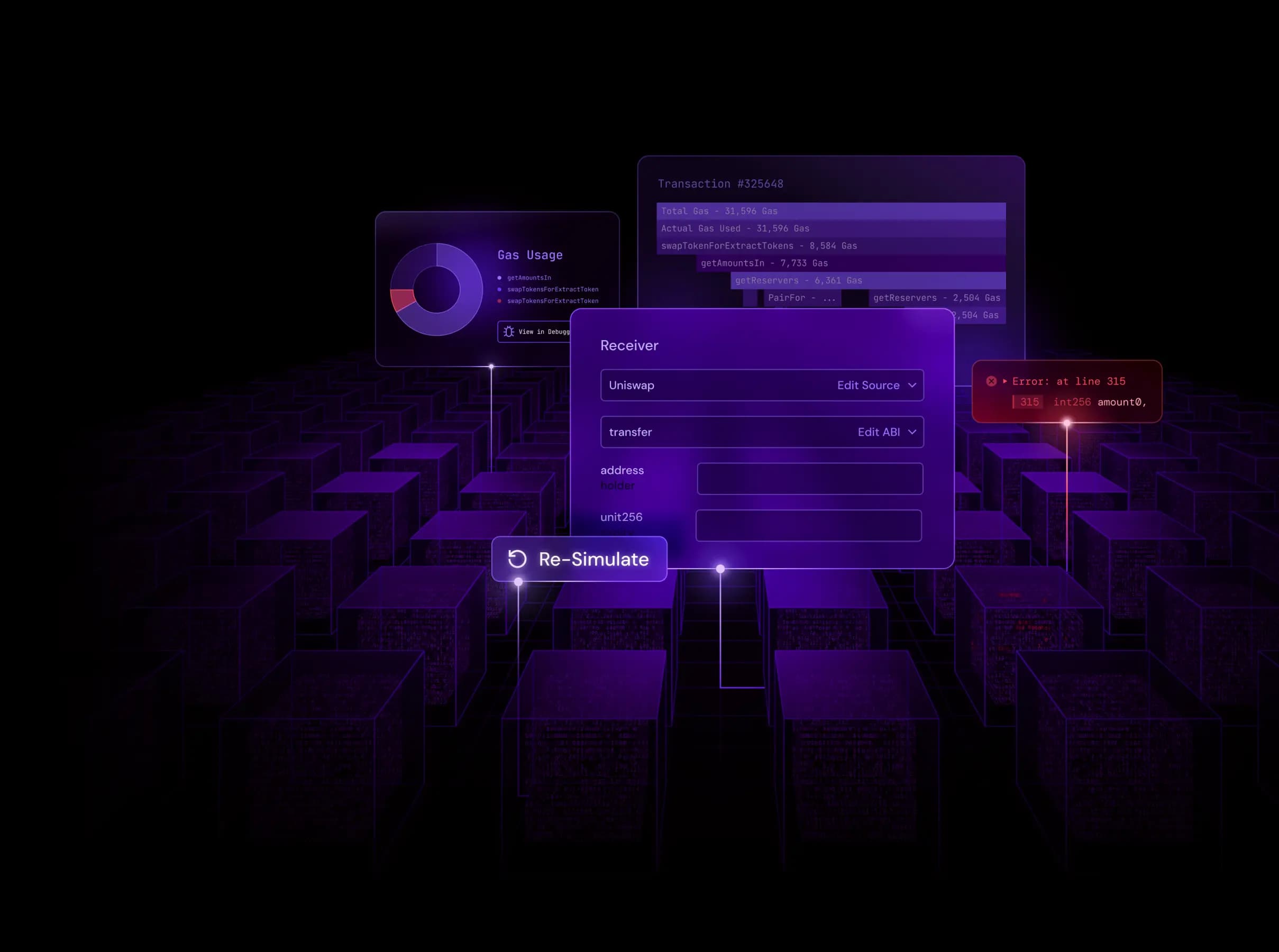The height and width of the screenshot is (952, 1279).
Task: Expand the error triangle before 'Error: at line 315'
Action: click(1004, 381)
